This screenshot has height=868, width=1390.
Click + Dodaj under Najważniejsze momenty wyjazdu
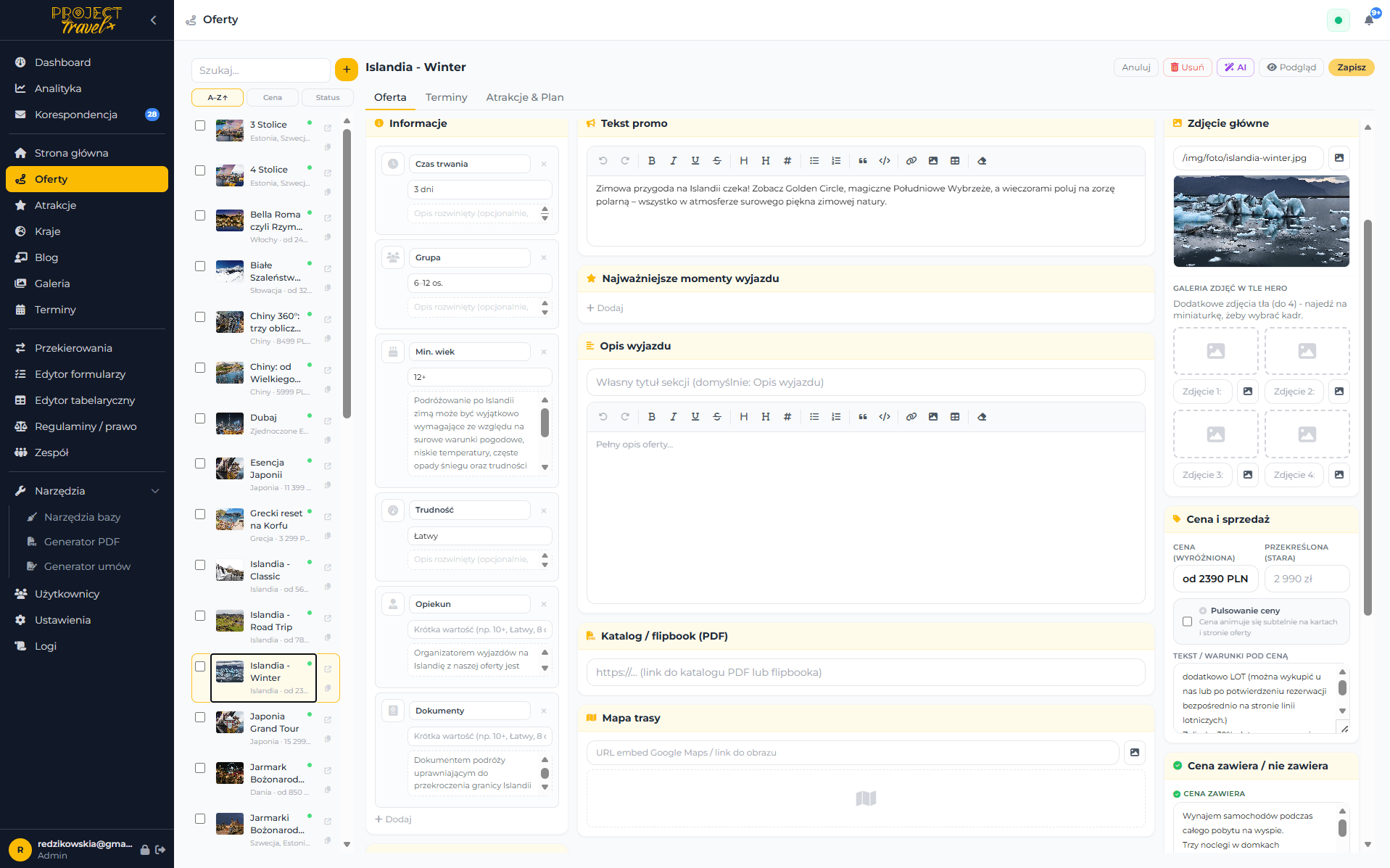point(605,308)
